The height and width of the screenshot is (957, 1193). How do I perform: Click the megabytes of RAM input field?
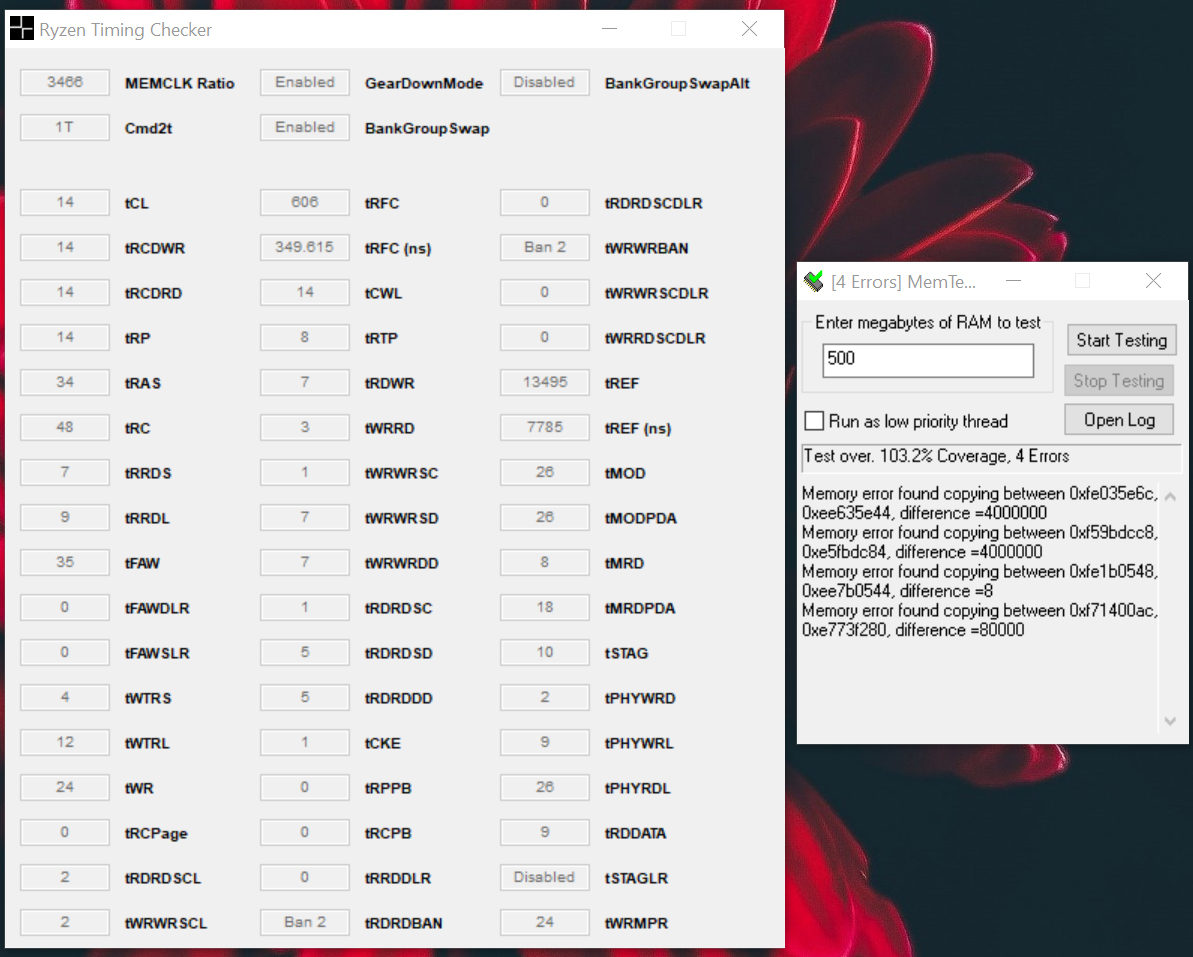click(x=927, y=359)
